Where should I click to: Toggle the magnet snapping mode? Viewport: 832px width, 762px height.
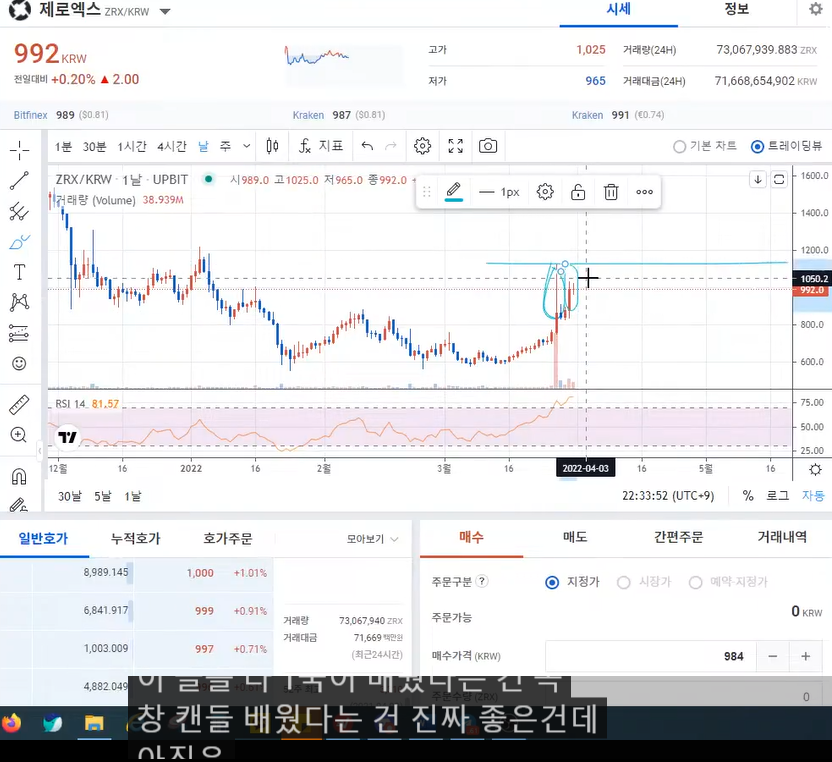(x=19, y=476)
